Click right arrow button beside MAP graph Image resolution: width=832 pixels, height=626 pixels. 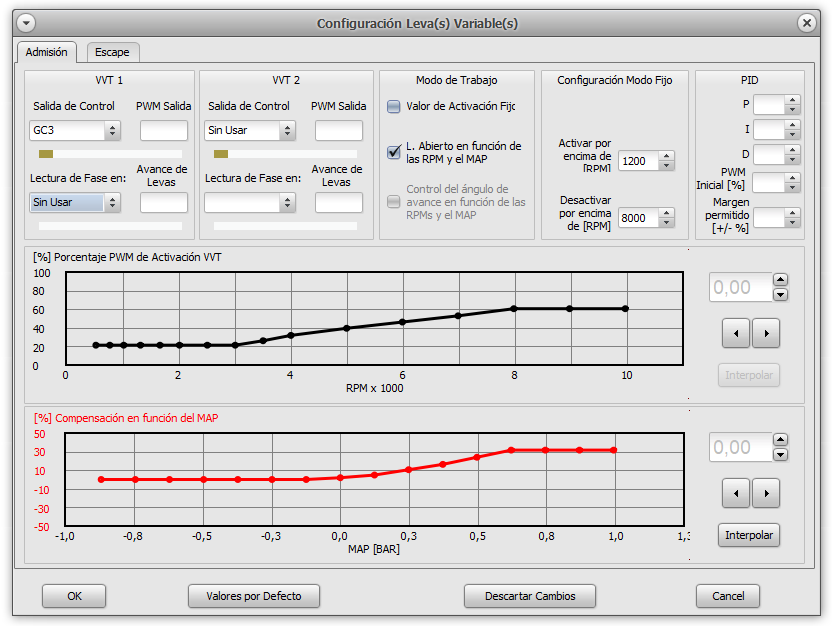(765, 492)
